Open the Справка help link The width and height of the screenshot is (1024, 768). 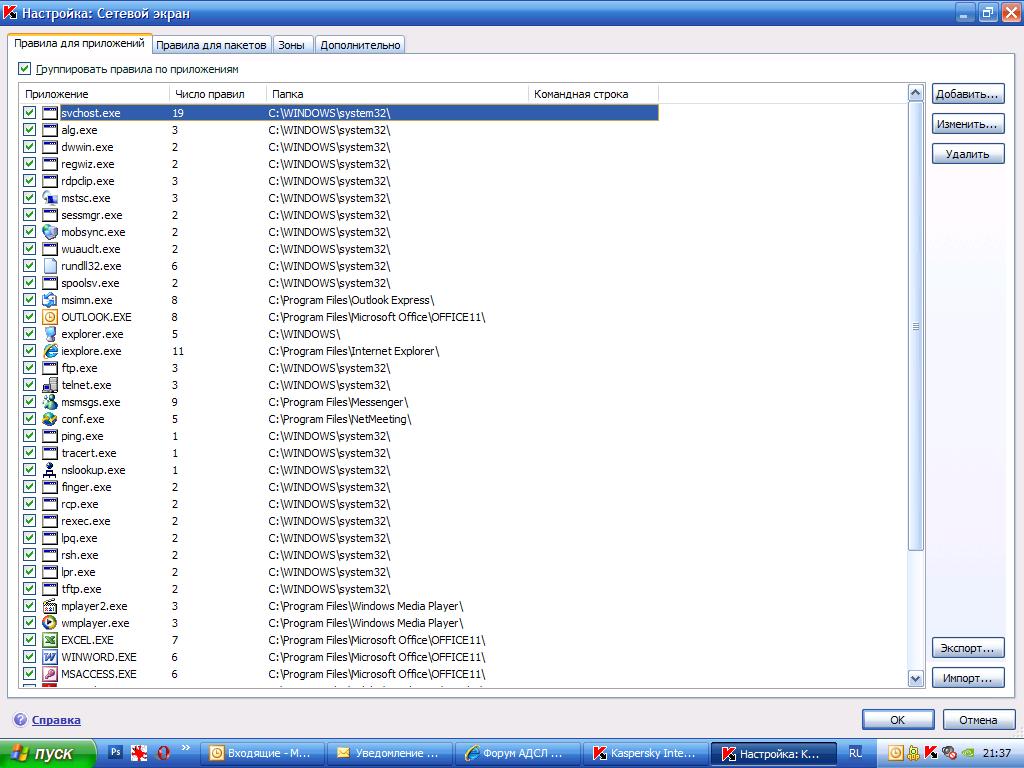[56, 720]
